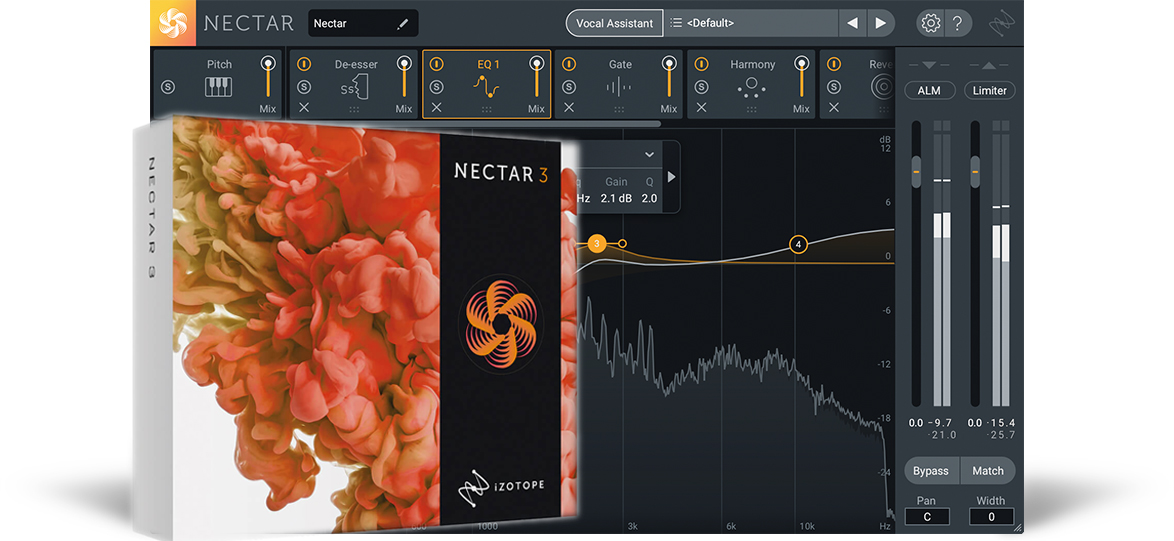Click the Harmony Mix slider knob
The height and width of the screenshot is (541, 1174).
(x=802, y=64)
